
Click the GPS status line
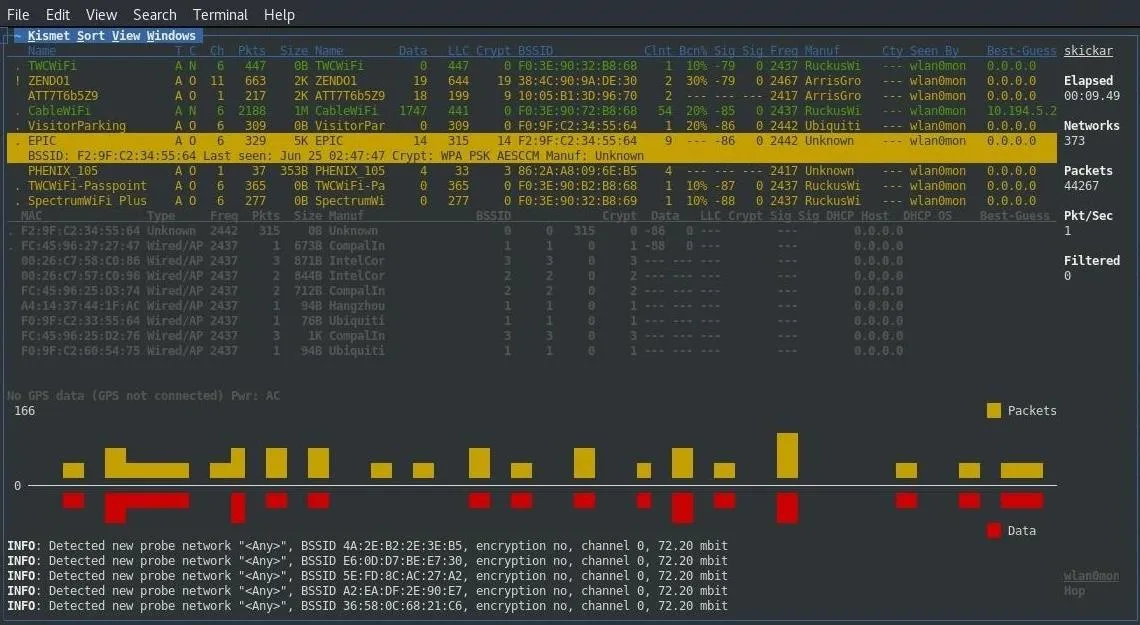click(x=144, y=396)
